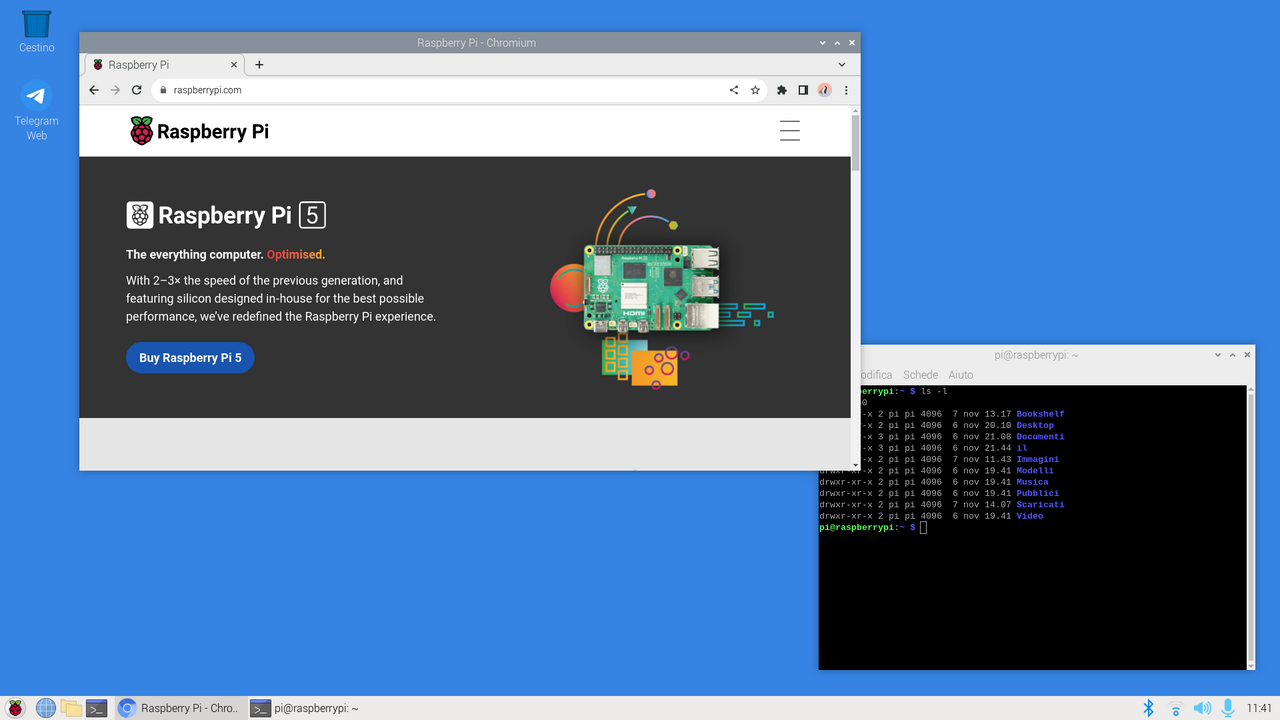The image size is (1280, 720).
Task: Maximize the terminal window
Action: pos(1233,355)
